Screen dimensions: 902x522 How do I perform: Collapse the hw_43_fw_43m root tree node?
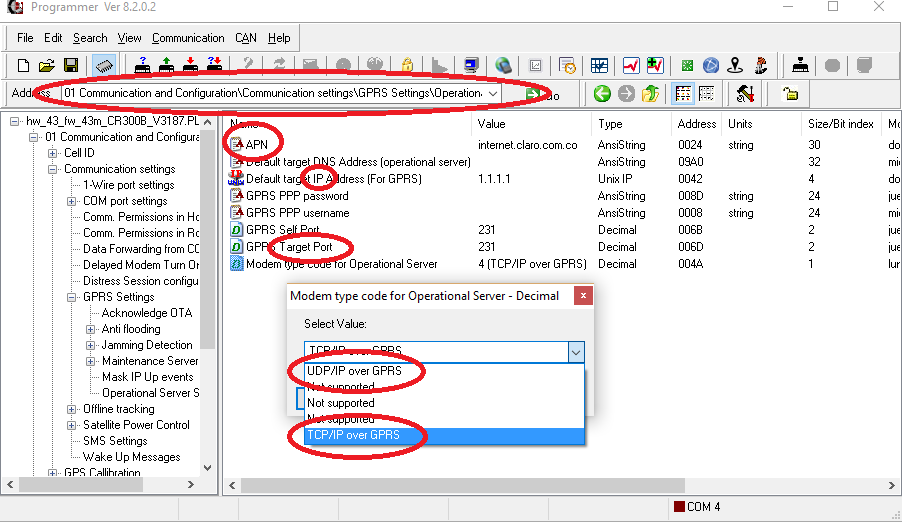point(15,121)
